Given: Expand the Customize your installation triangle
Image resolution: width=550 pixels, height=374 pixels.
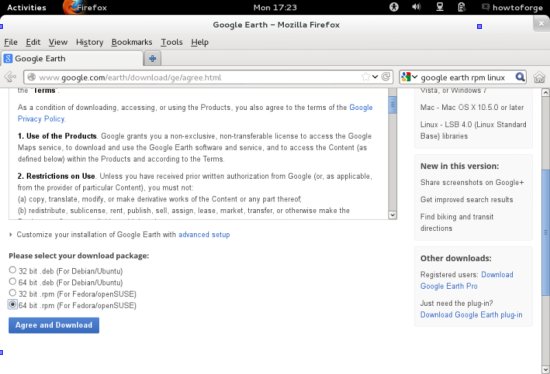Looking at the screenshot, I should 11,234.
